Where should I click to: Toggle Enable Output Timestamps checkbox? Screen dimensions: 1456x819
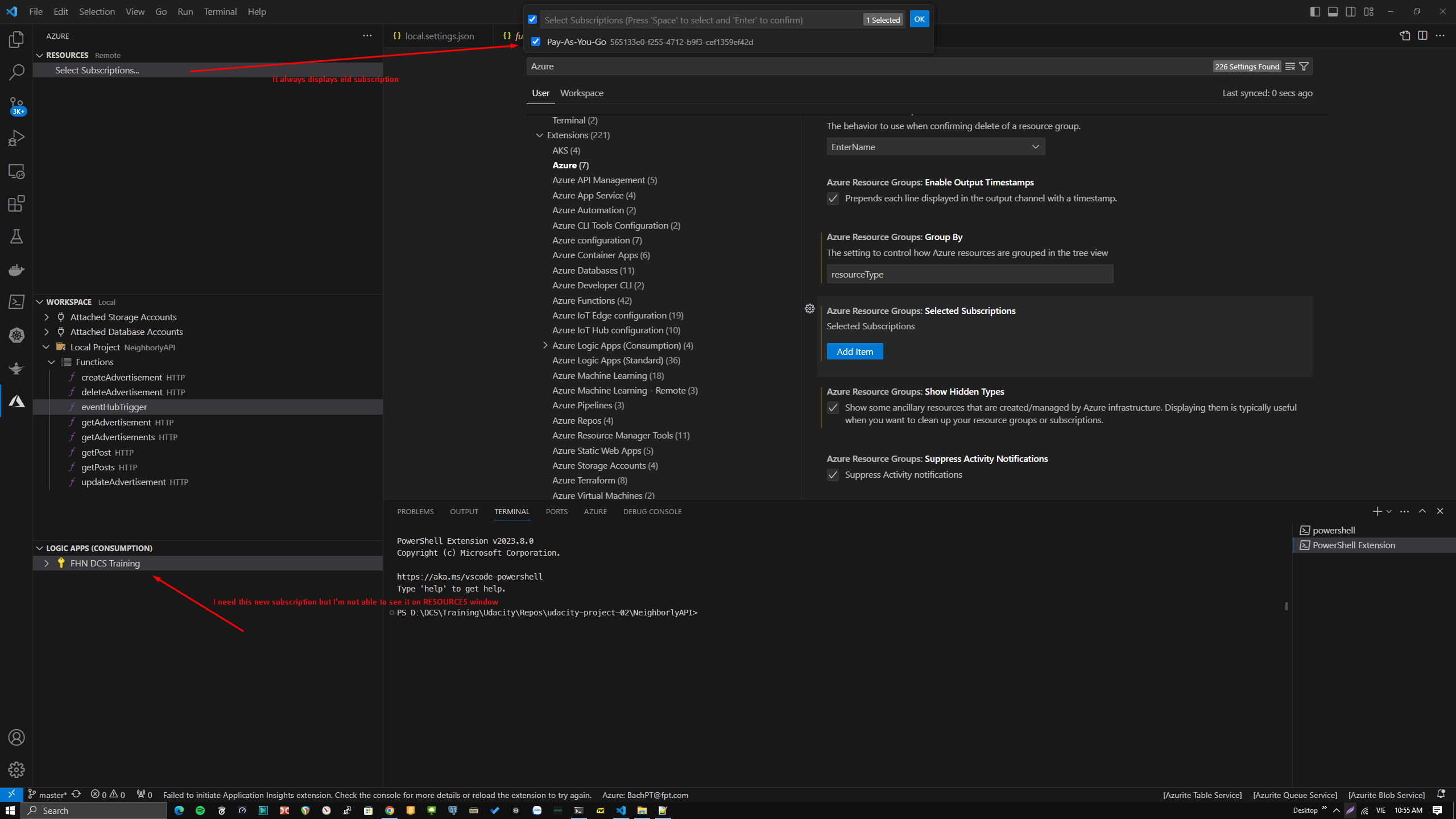point(833,198)
